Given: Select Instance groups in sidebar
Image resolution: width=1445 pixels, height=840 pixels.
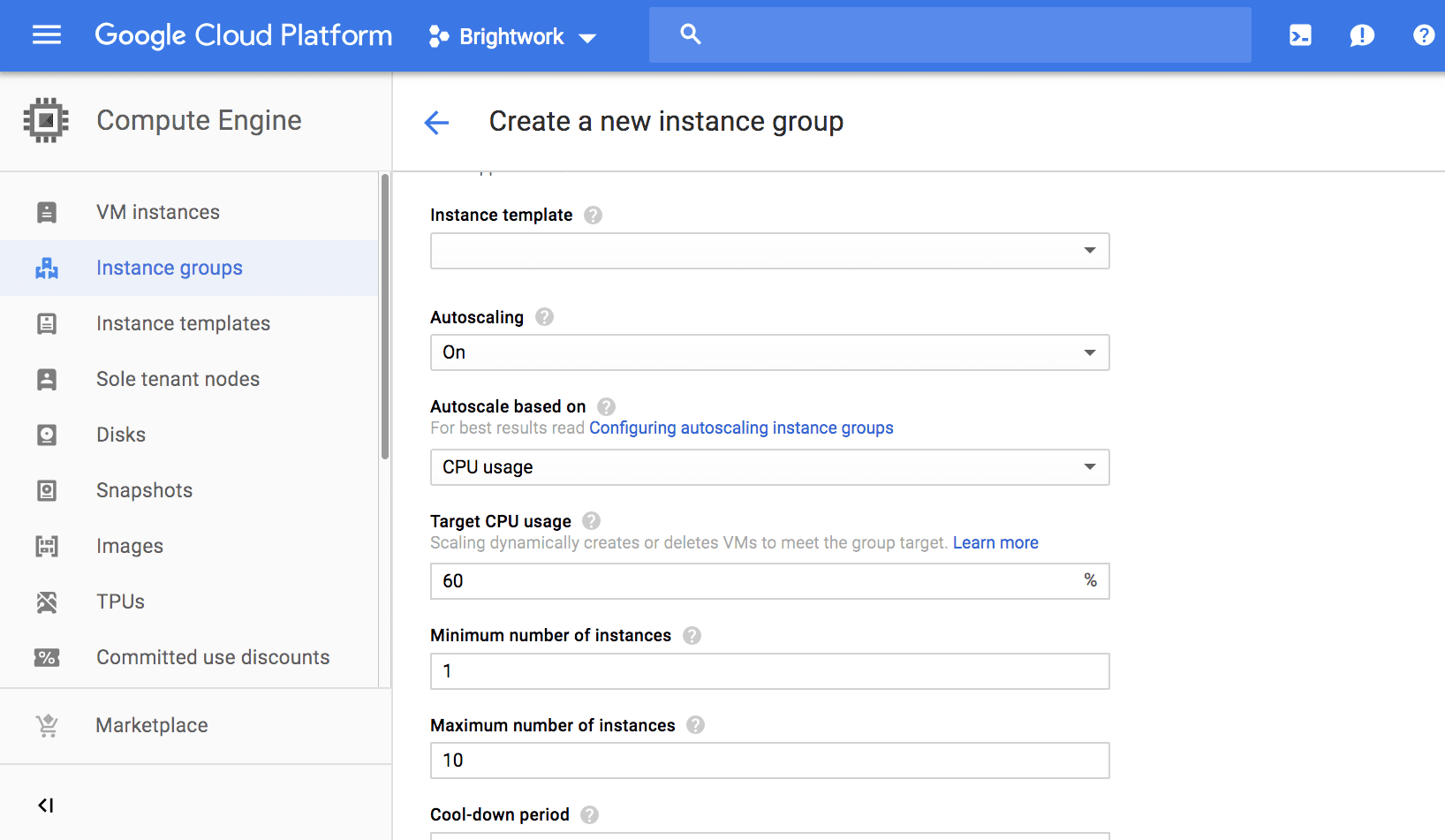Looking at the screenshot, I should (x=189, y=268).
